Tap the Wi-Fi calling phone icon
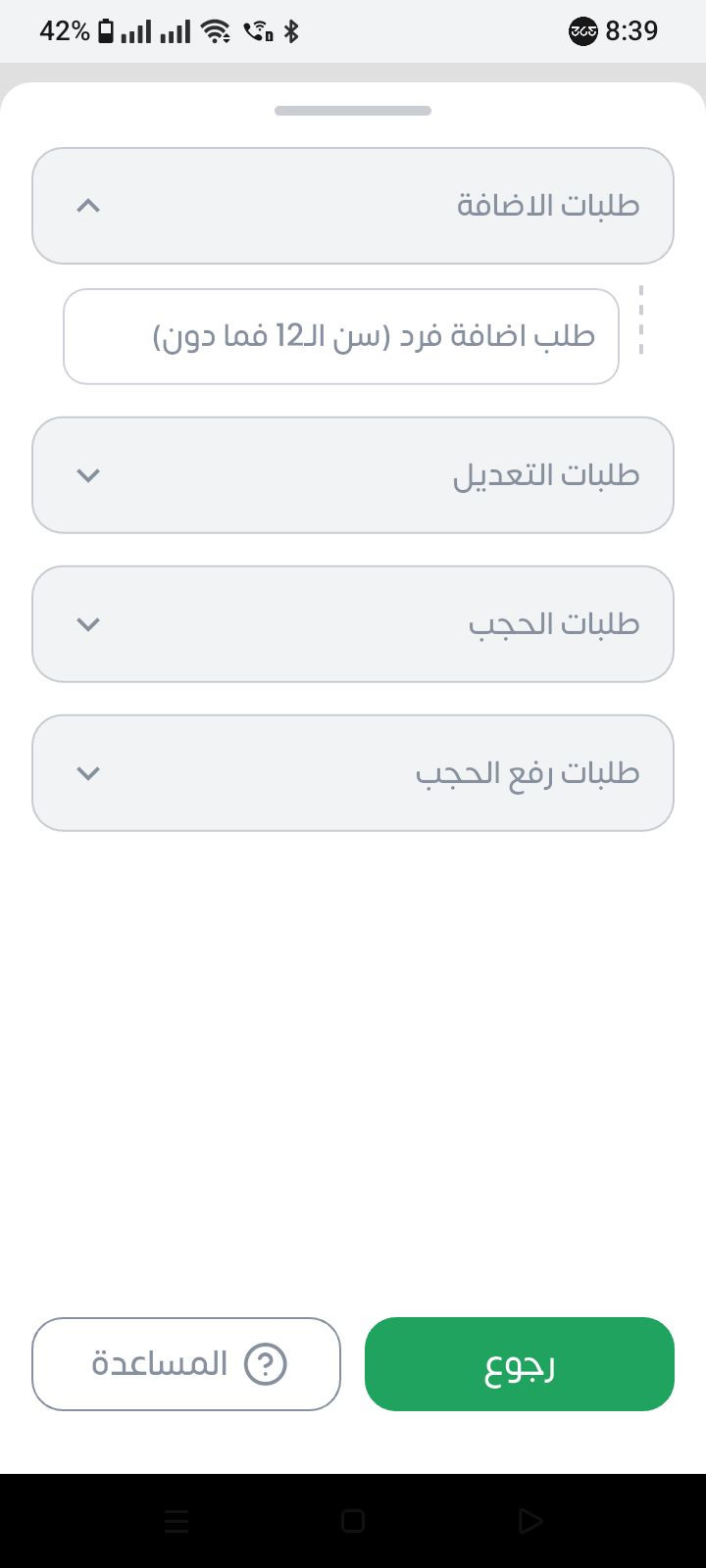The width and height of the screenshot is (706, 1568). [258, 31]
